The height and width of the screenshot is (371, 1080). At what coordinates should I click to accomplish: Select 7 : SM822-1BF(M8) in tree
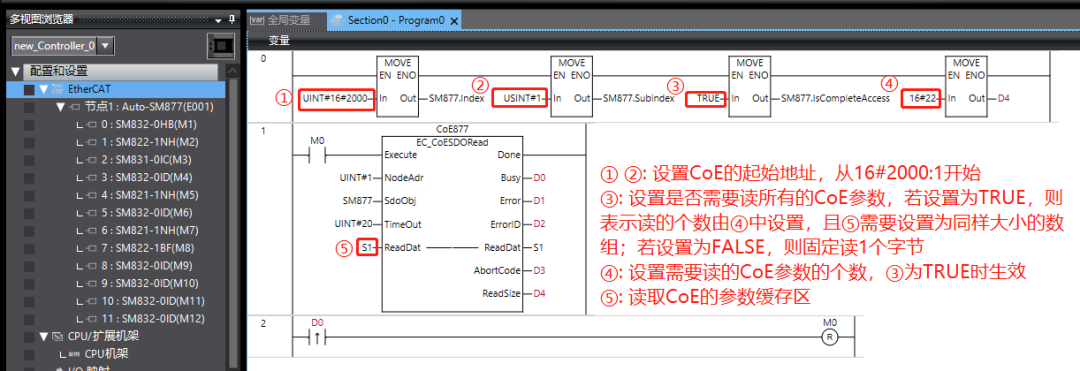[x=147, y=248]
